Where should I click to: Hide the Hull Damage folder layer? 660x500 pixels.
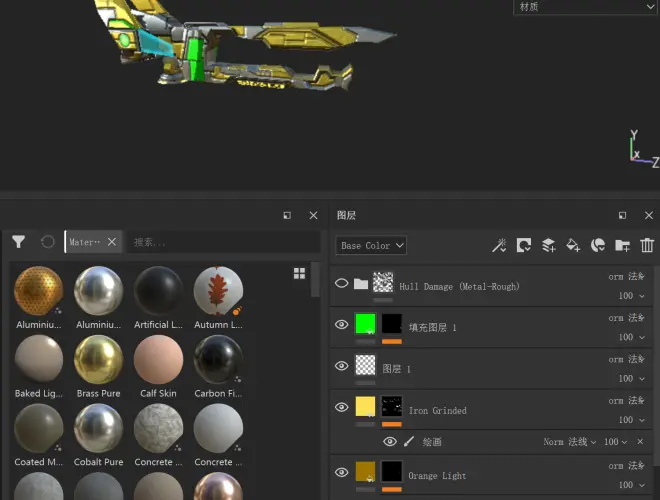click(341, 283)
